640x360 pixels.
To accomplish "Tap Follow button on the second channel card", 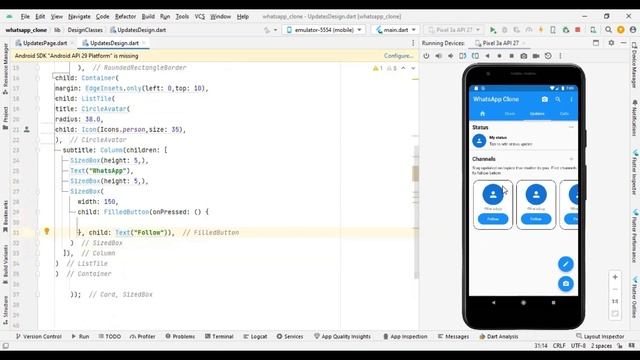I will pyautogui.click(x=536, y=219).
